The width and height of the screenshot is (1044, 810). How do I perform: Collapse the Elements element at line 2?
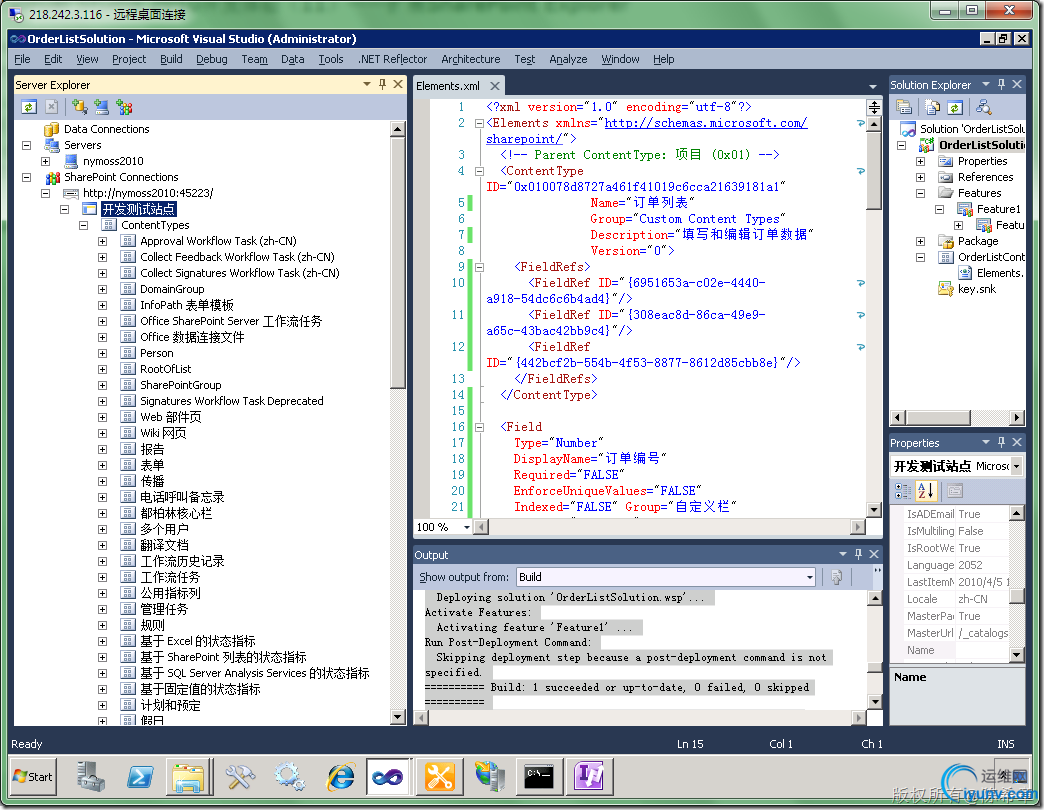pyautogui.click(x=479, y=123)
